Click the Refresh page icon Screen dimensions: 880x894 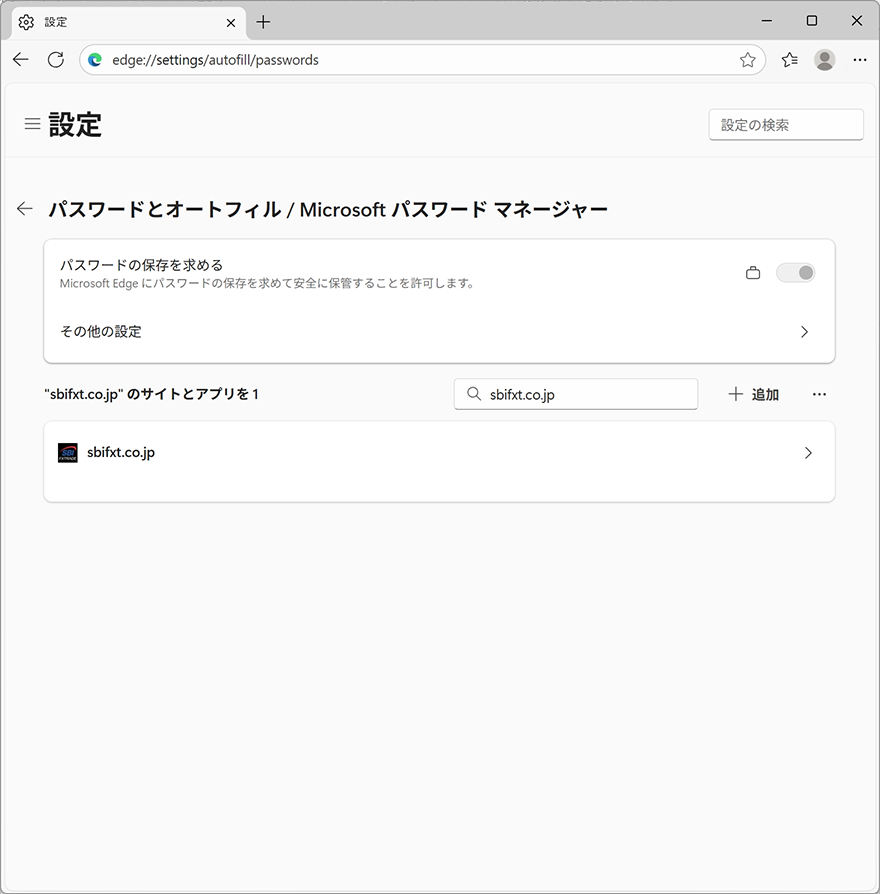tap(56, 60)
